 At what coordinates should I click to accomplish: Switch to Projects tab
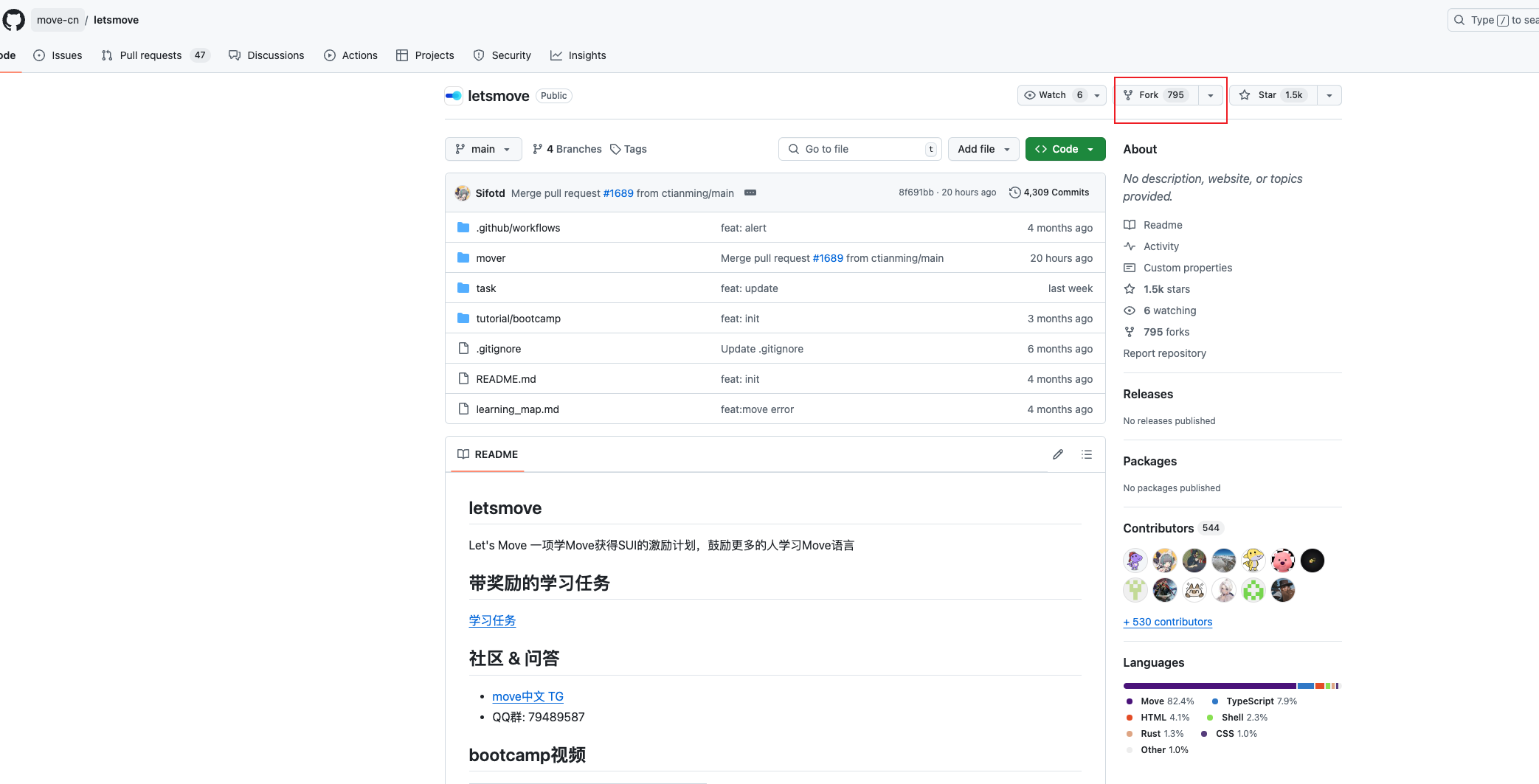[425, 55]
